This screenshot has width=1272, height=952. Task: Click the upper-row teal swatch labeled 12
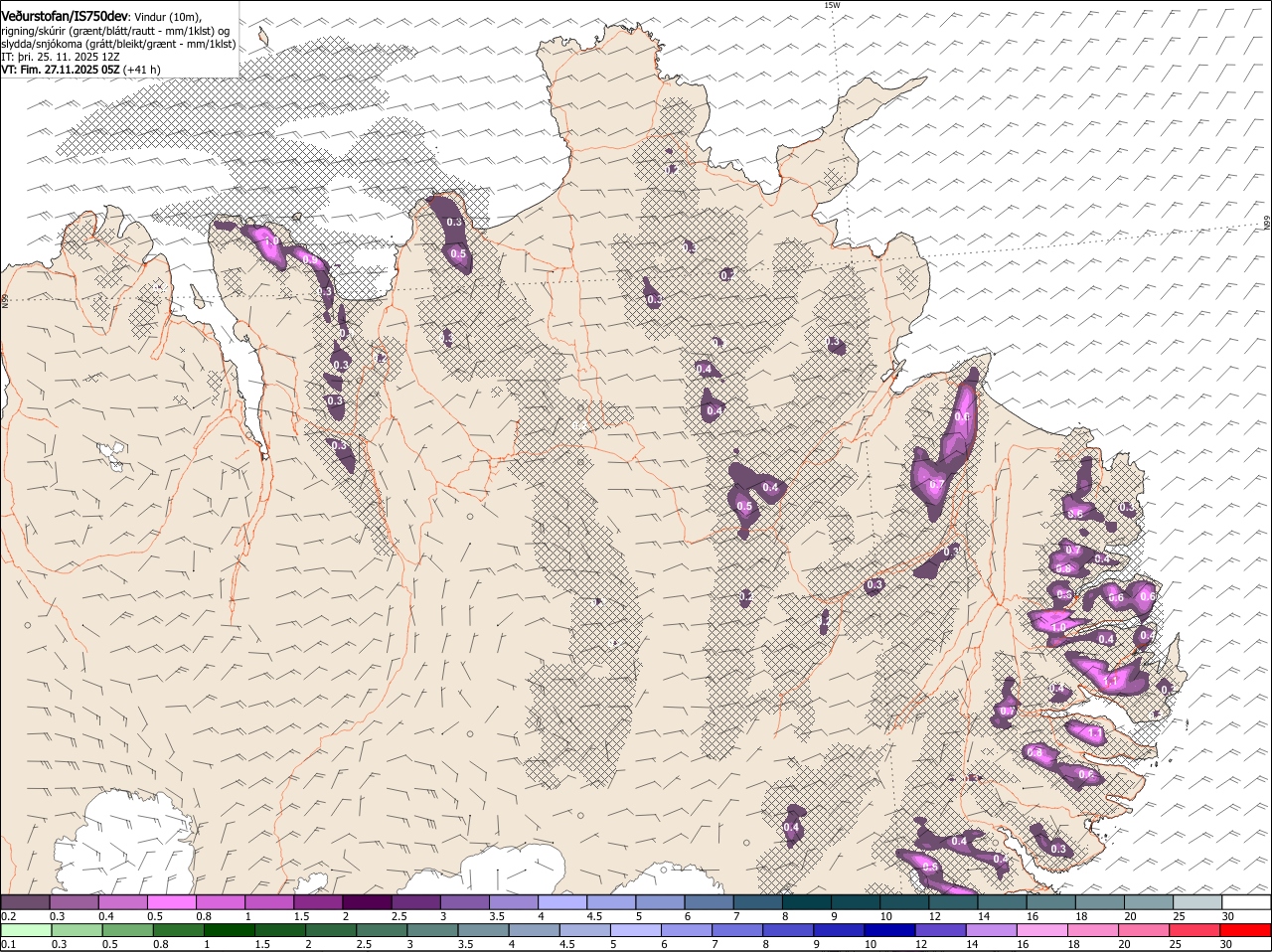click(953, 902)
